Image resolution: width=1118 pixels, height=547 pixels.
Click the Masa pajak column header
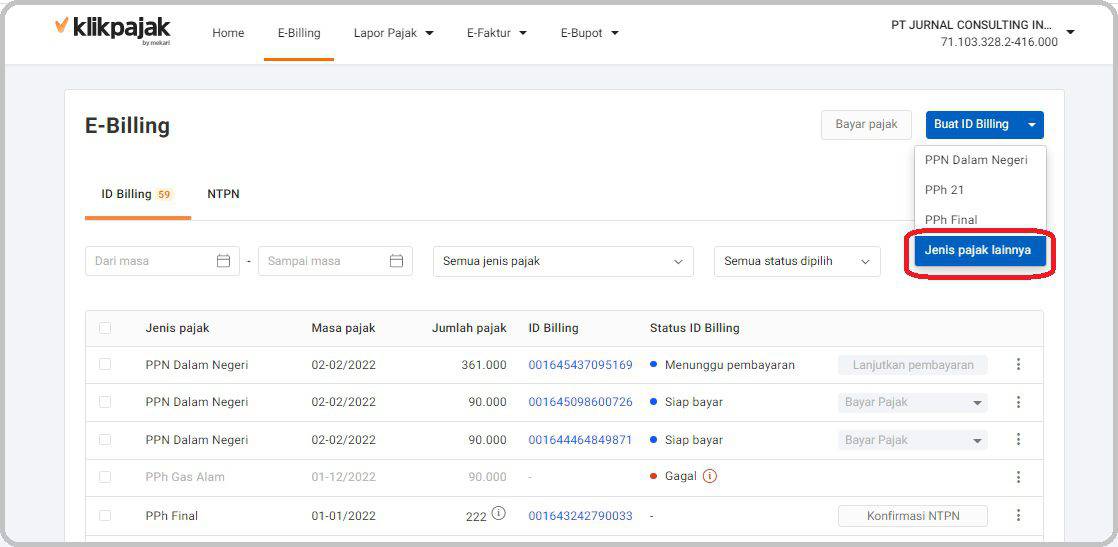[x=343, y=328]
